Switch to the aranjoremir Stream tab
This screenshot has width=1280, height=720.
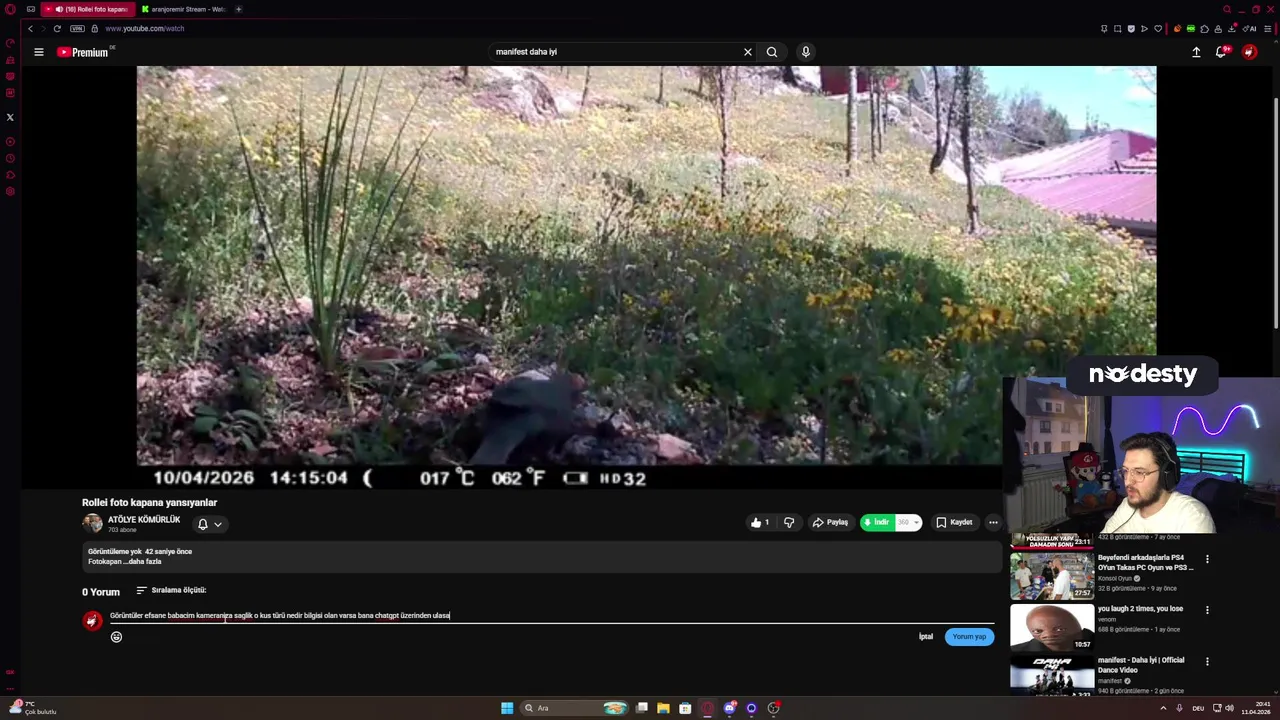point(183,9)
